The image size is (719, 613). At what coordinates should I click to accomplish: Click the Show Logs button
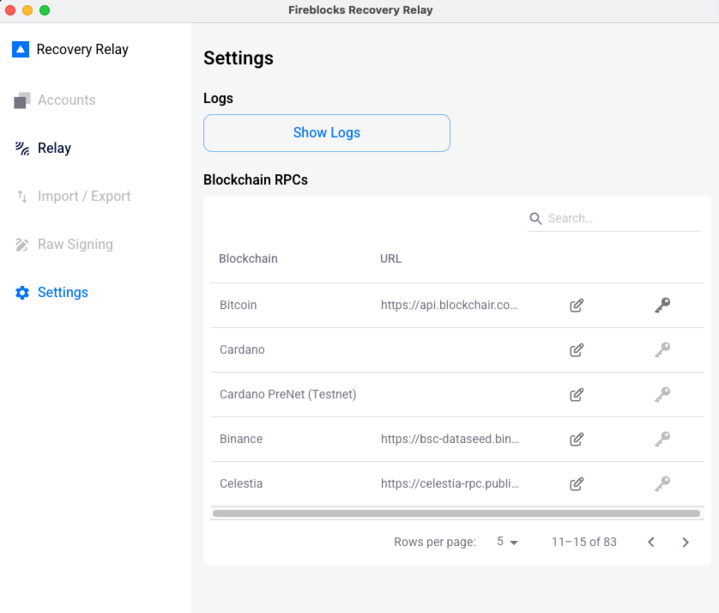(x=326, y=133)
